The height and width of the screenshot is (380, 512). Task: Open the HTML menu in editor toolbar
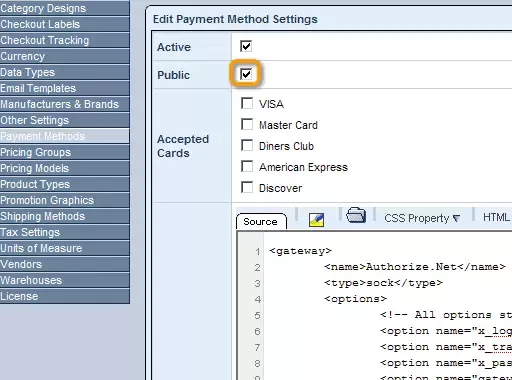[x=496, y=217]
